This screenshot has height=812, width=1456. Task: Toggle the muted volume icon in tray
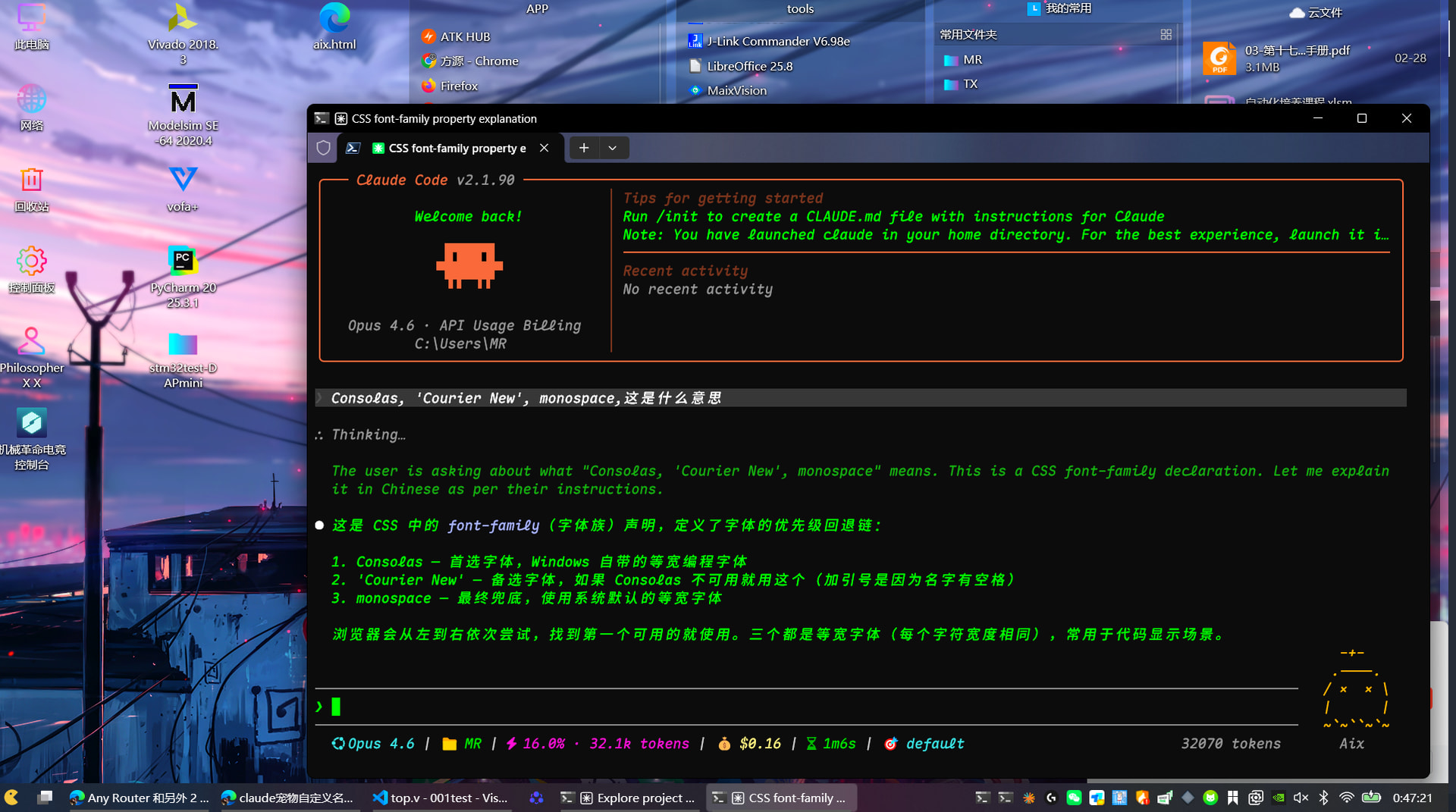[x=1301, y=798]
